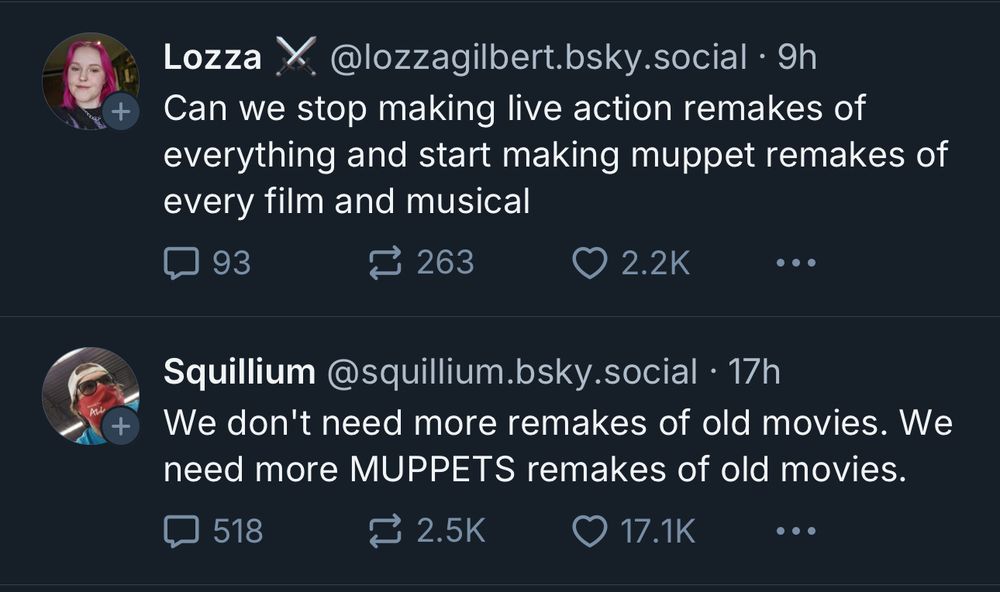The width and height of the screenshot is (1000, 592).
Task: Click the 9h timestamp on Lozza's post
Action: point(798,58)
